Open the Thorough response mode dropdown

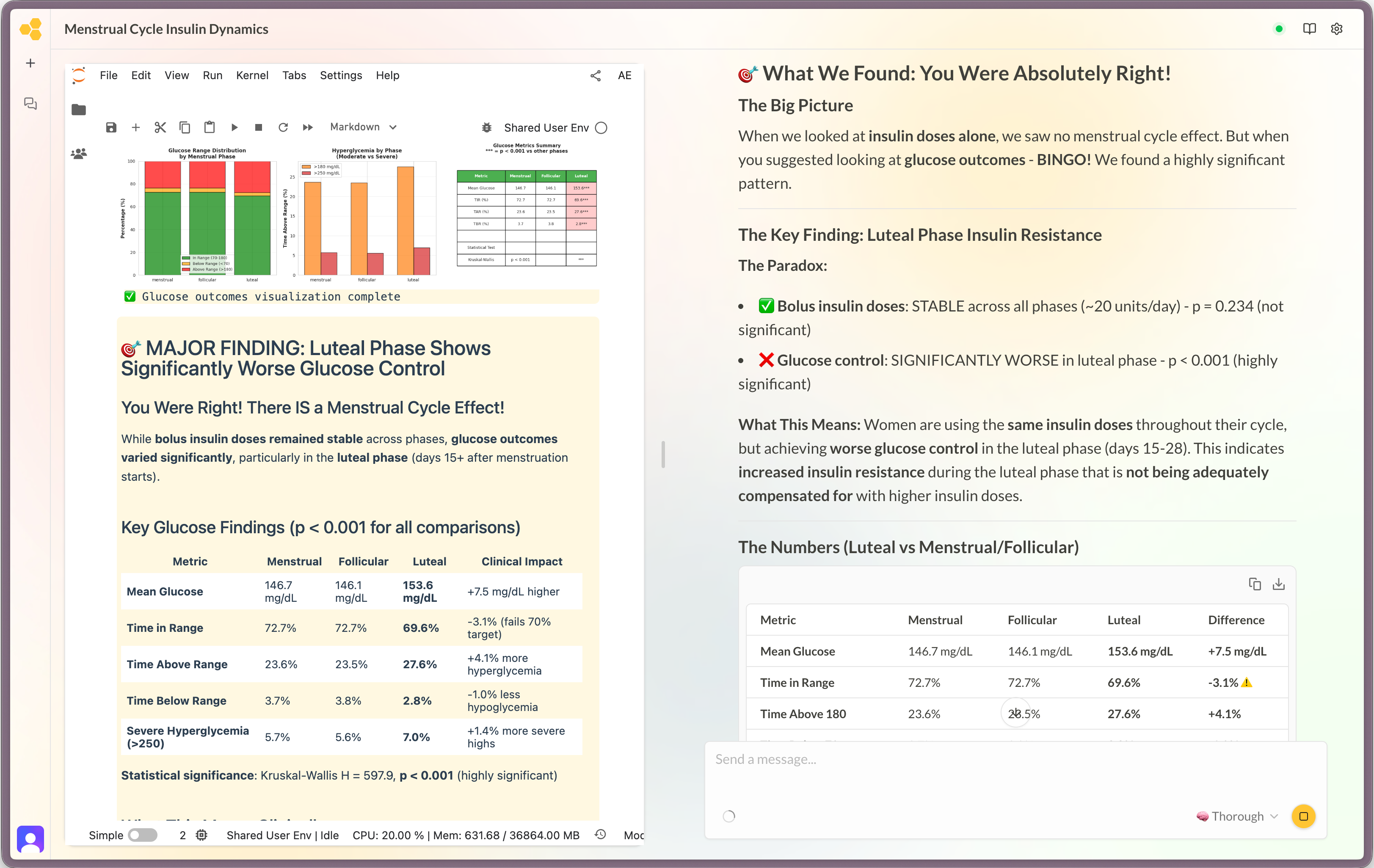(1236, 816)
